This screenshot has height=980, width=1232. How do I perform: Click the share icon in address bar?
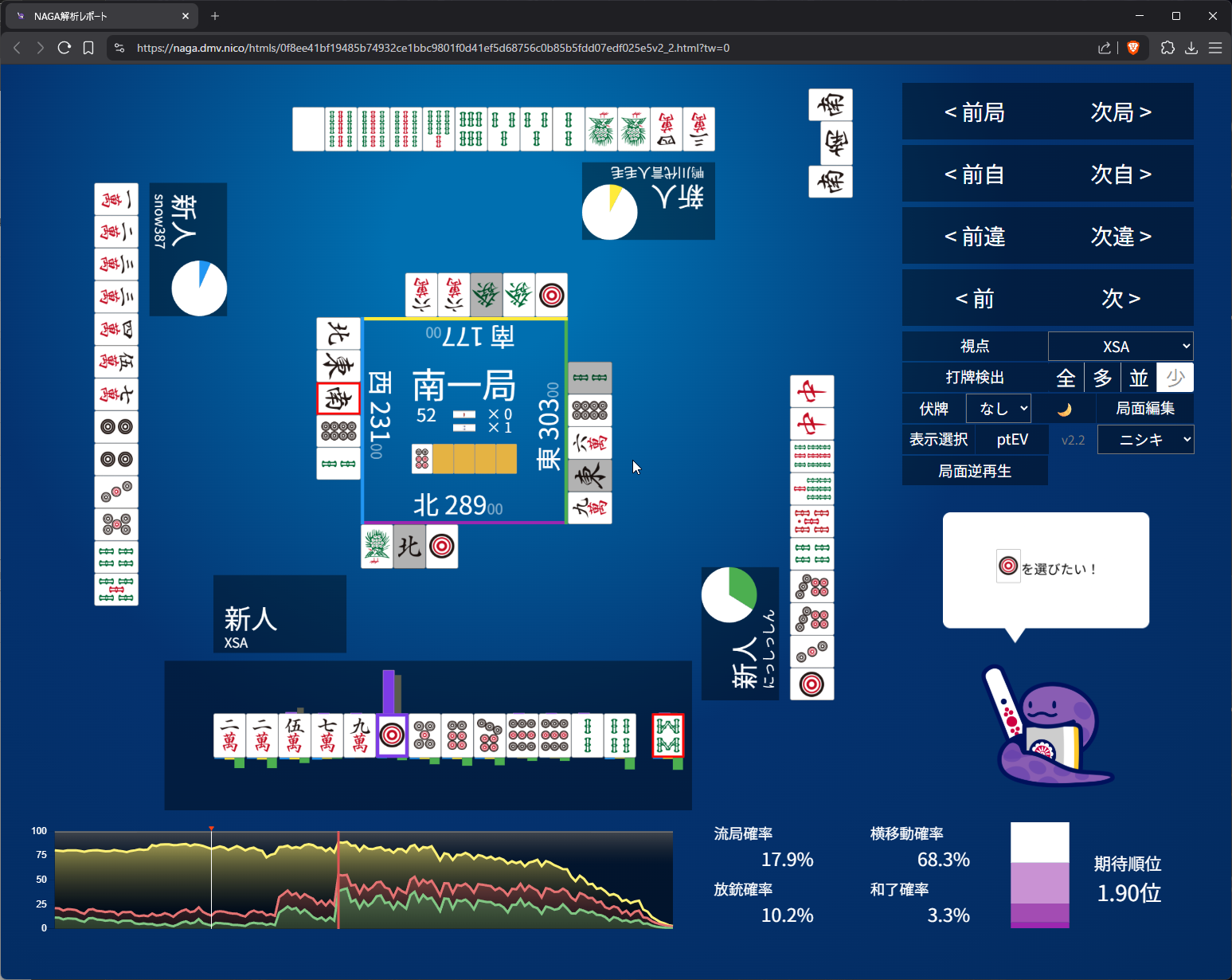pos(1104,48)
